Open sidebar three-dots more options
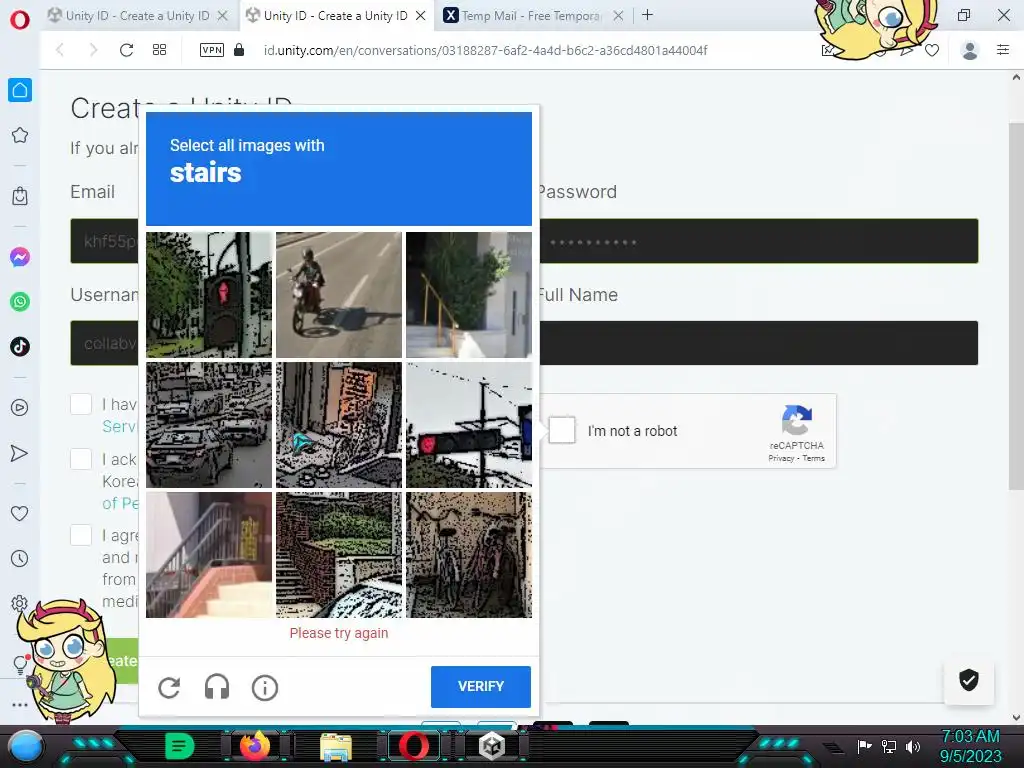 [x=20, y=705]
